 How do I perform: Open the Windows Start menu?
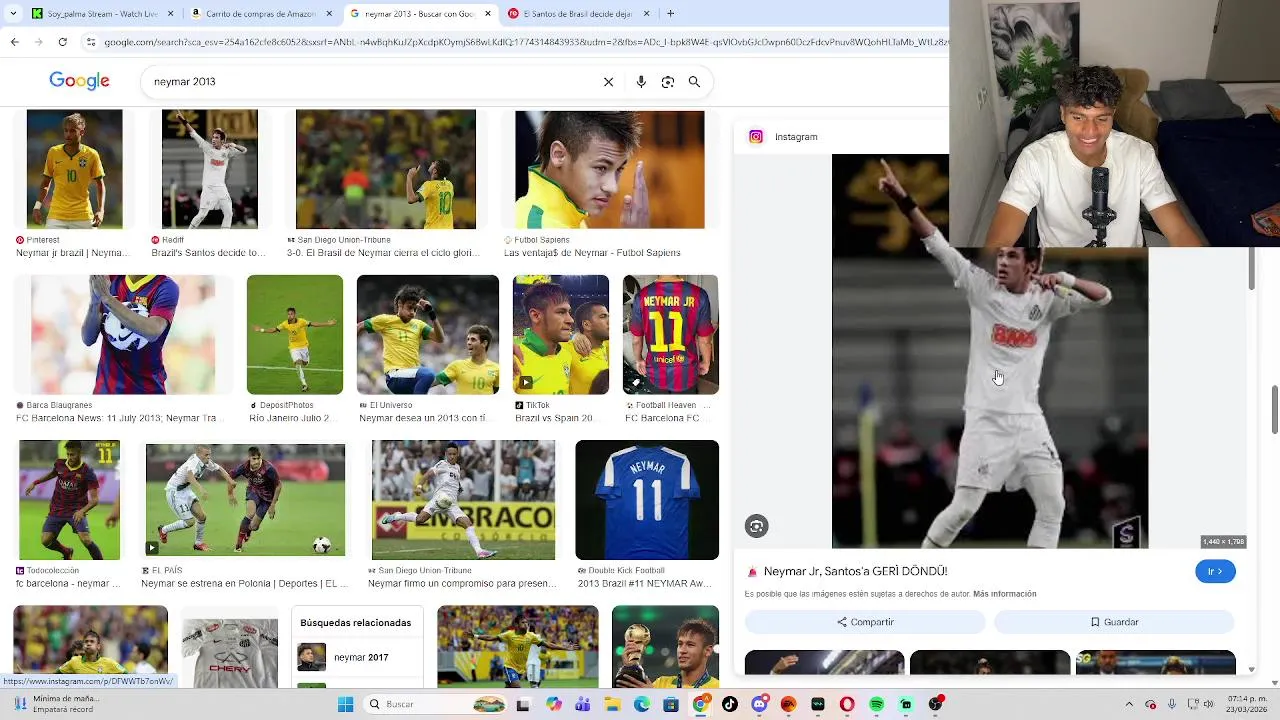[345, 704]
